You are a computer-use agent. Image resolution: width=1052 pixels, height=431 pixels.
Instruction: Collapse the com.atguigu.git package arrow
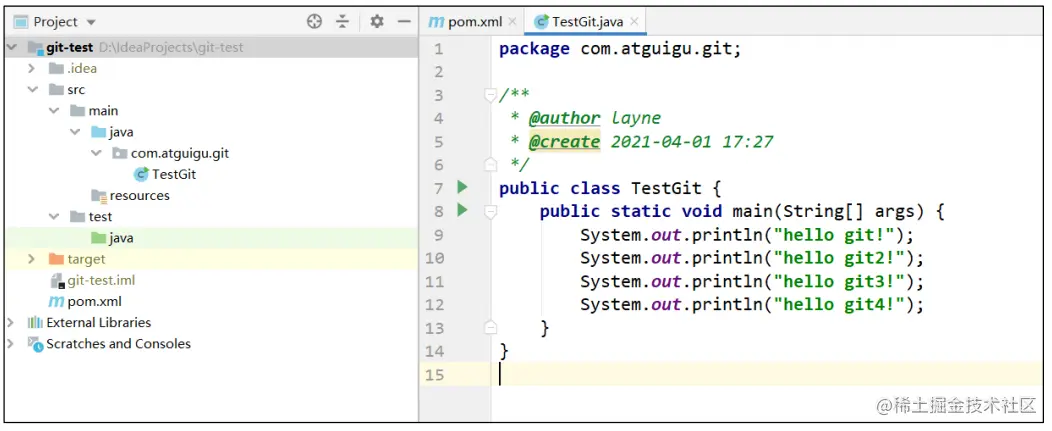(97, 154)
